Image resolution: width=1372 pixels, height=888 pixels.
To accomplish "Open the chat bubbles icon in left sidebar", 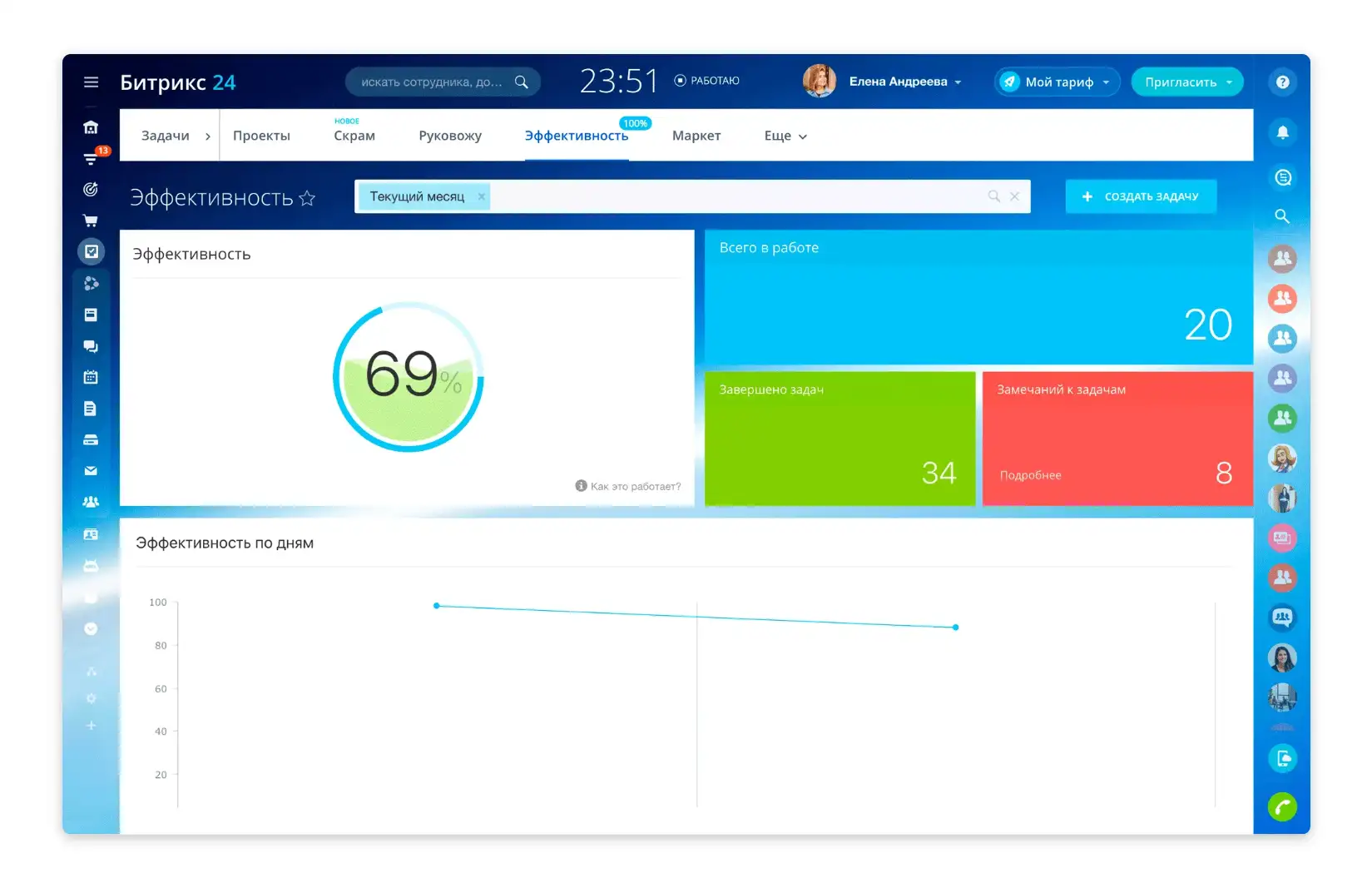I will (91, 346).
